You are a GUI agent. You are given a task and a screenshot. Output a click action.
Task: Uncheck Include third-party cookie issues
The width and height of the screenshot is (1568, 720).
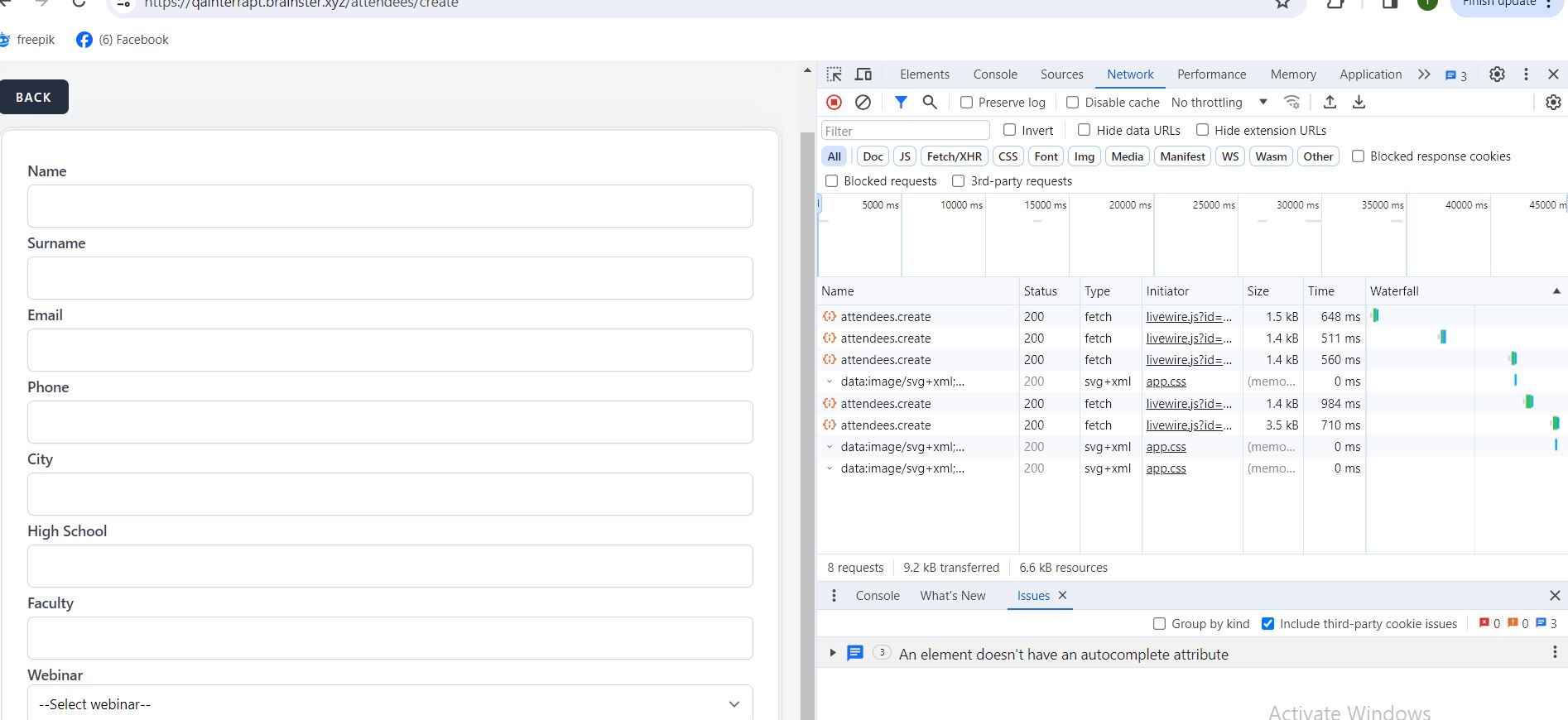point(1267,624)
